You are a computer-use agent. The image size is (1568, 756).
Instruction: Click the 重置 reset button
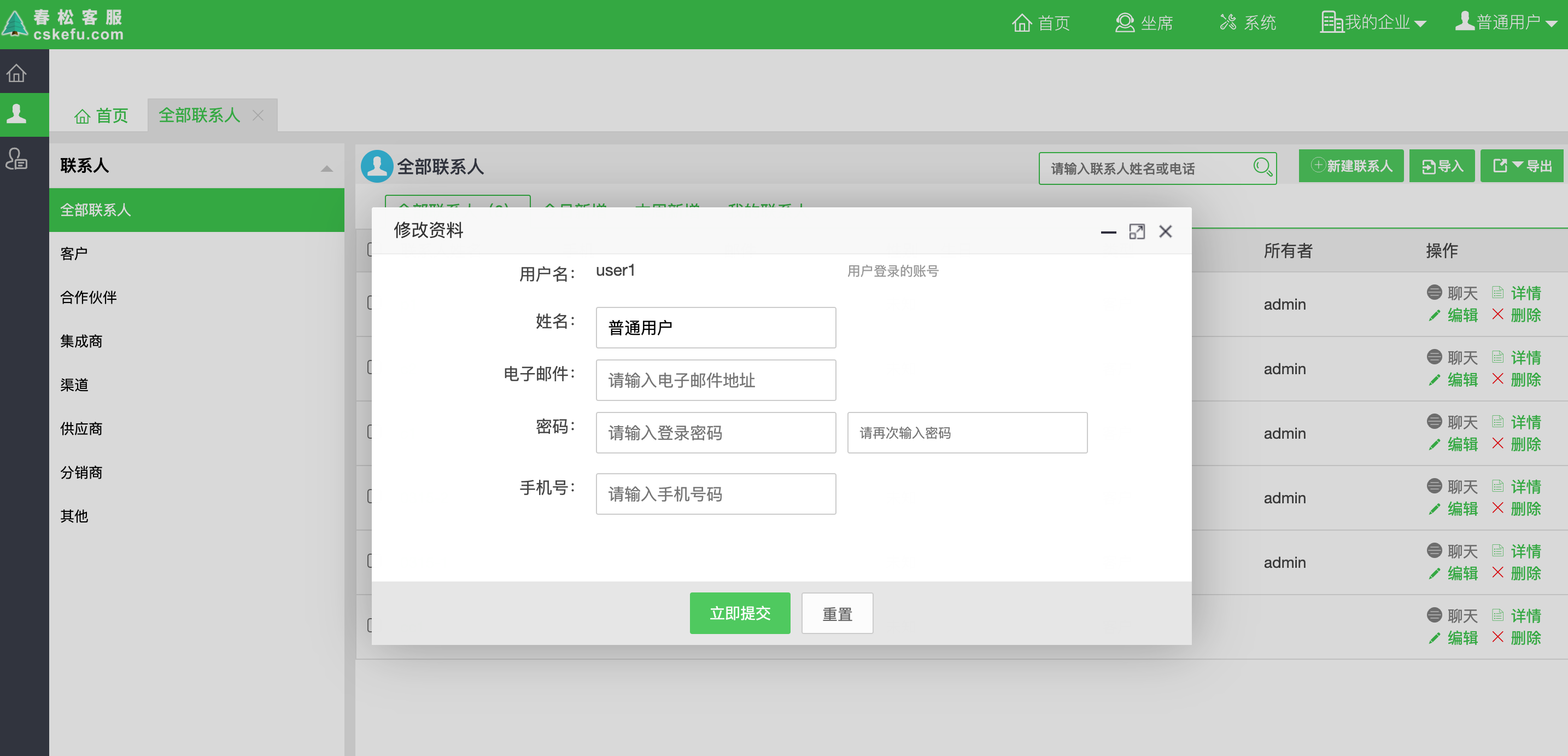837,613
